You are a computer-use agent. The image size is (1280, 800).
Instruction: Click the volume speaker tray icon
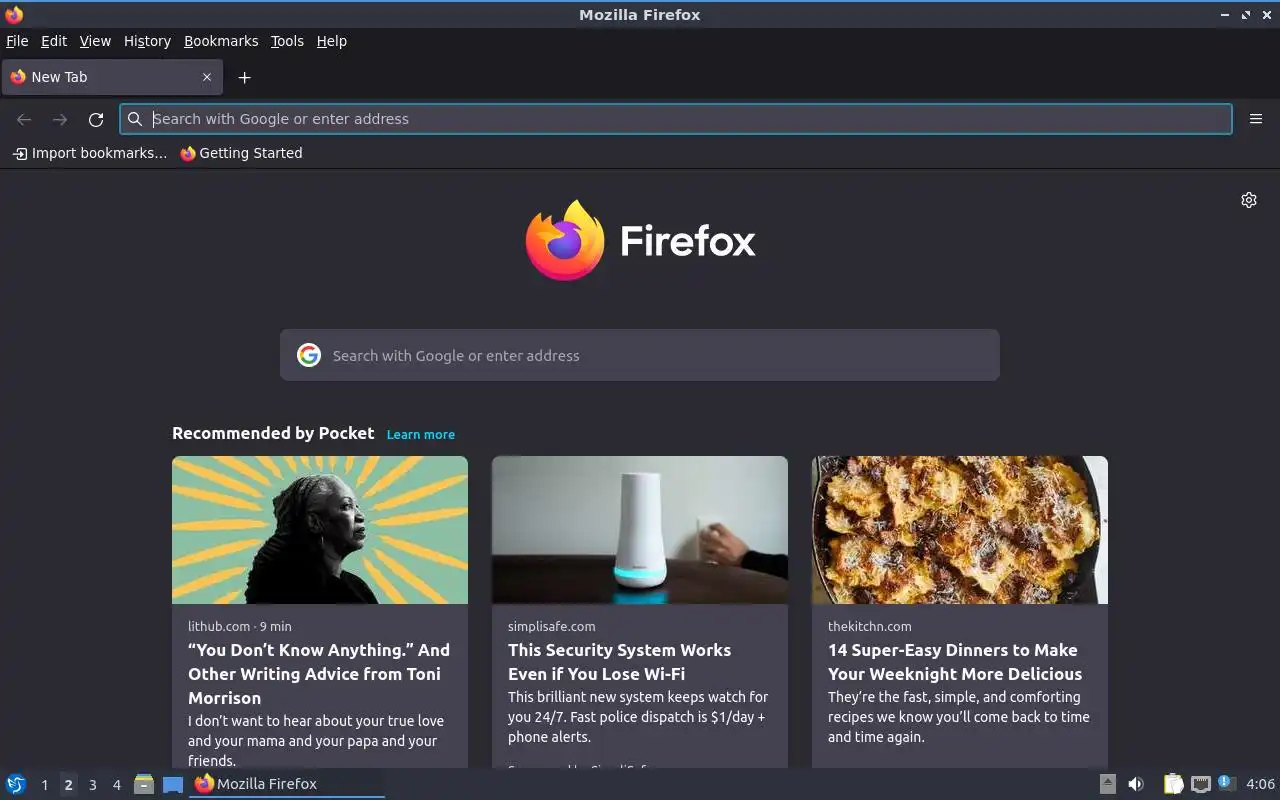pyautogui.click(x=1136, y=784)
